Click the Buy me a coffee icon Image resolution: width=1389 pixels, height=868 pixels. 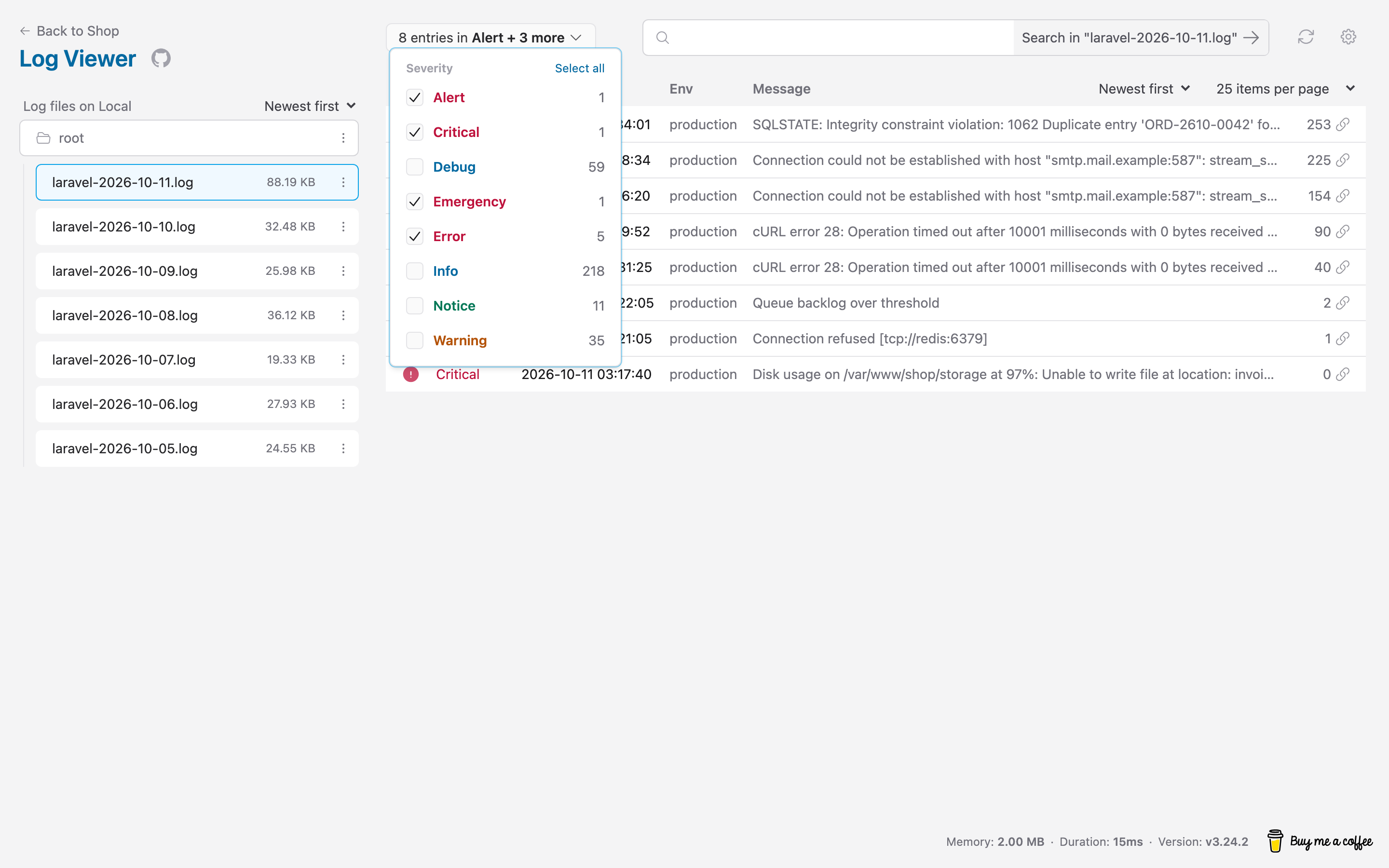(x=1319, y=841)
